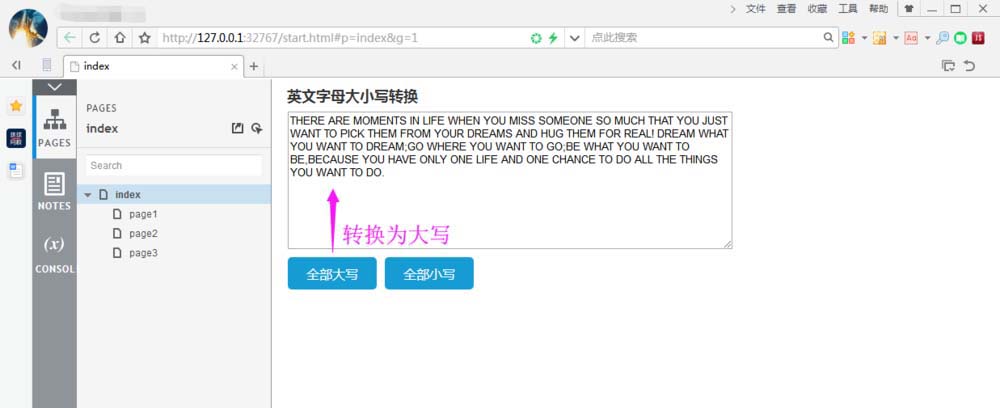Click the browser refresh icon
Screen dimensions: 1000x408
click(x=95, y=38)
